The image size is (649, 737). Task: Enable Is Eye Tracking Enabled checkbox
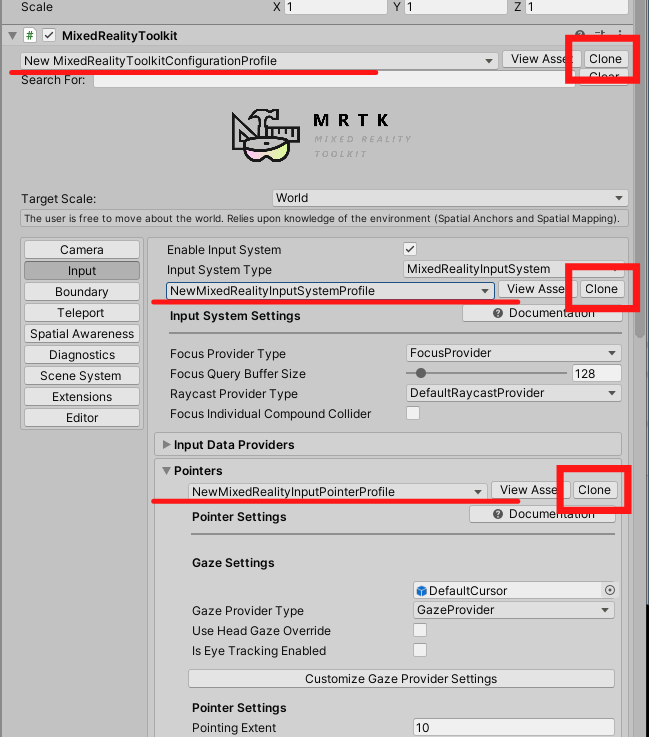(x=420, y=650)
